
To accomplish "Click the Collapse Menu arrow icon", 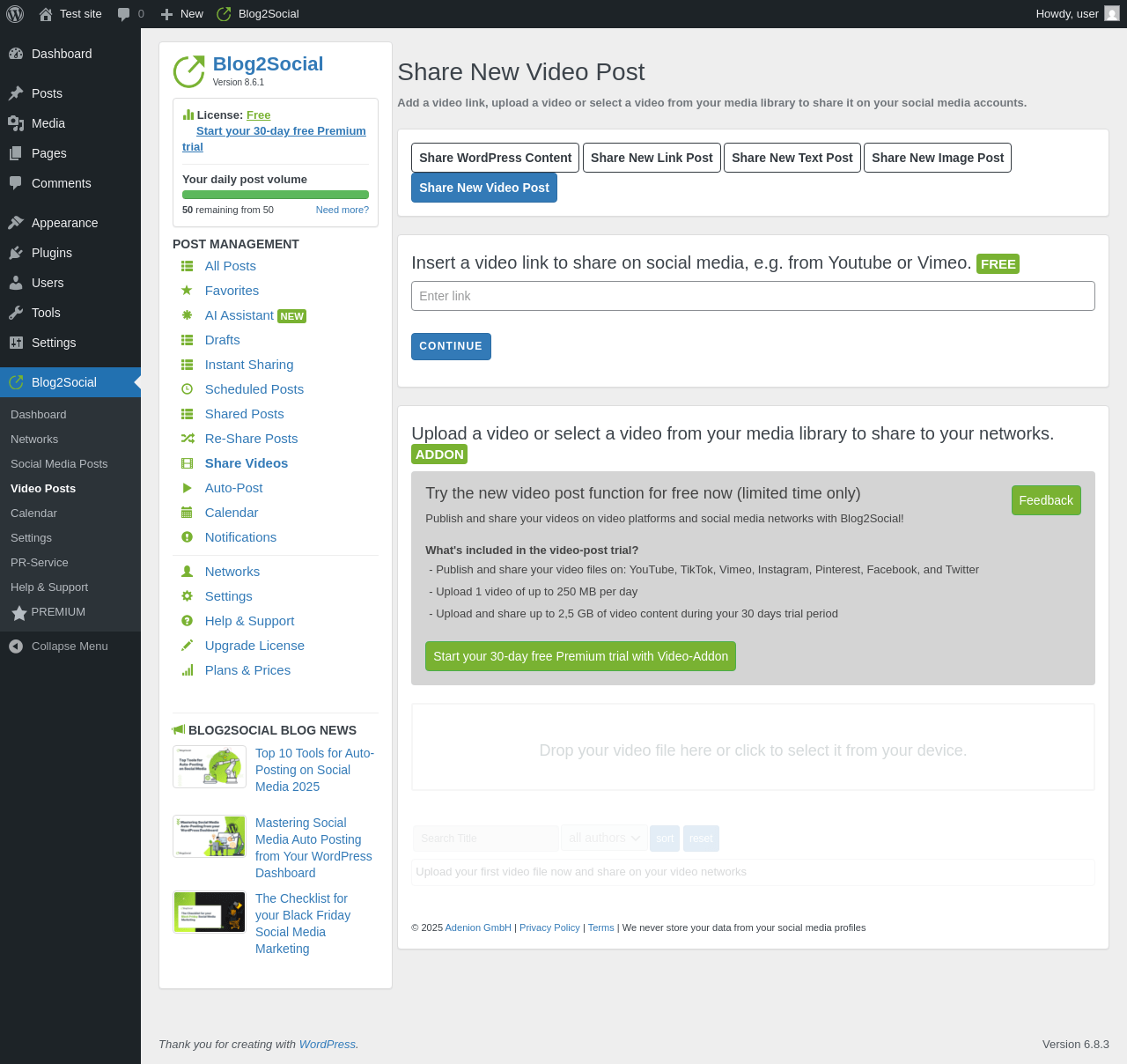I will 16,647.
